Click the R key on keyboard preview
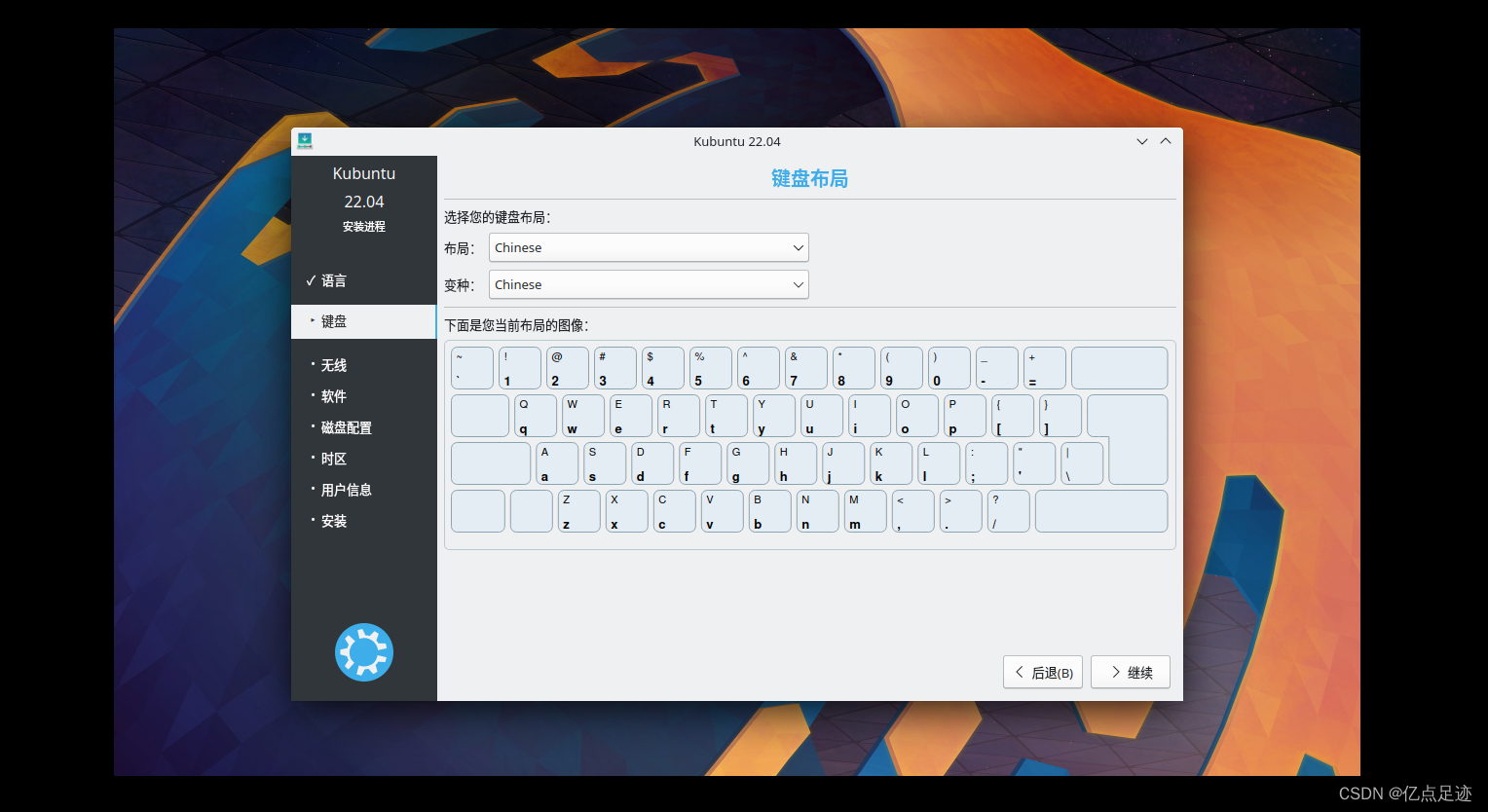This screenshot has height=812, width=1488. (679, 416)
